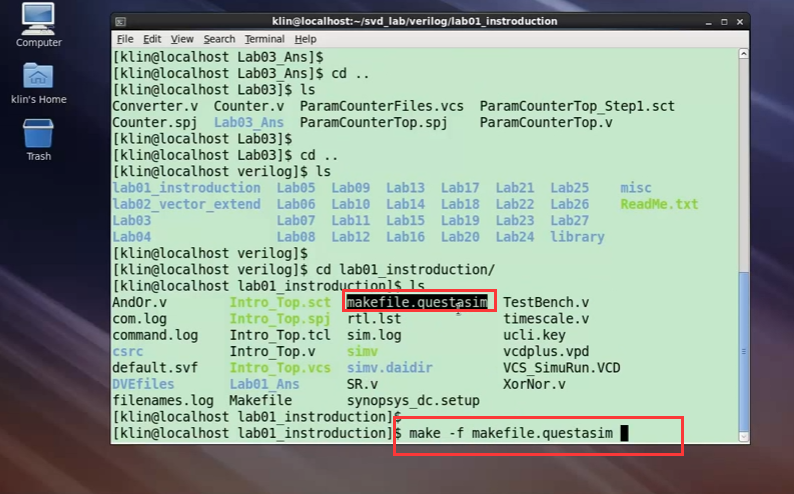794x494 pixels.
Task: Click rtl.lst in the listing
Action: tap(374, 319)
